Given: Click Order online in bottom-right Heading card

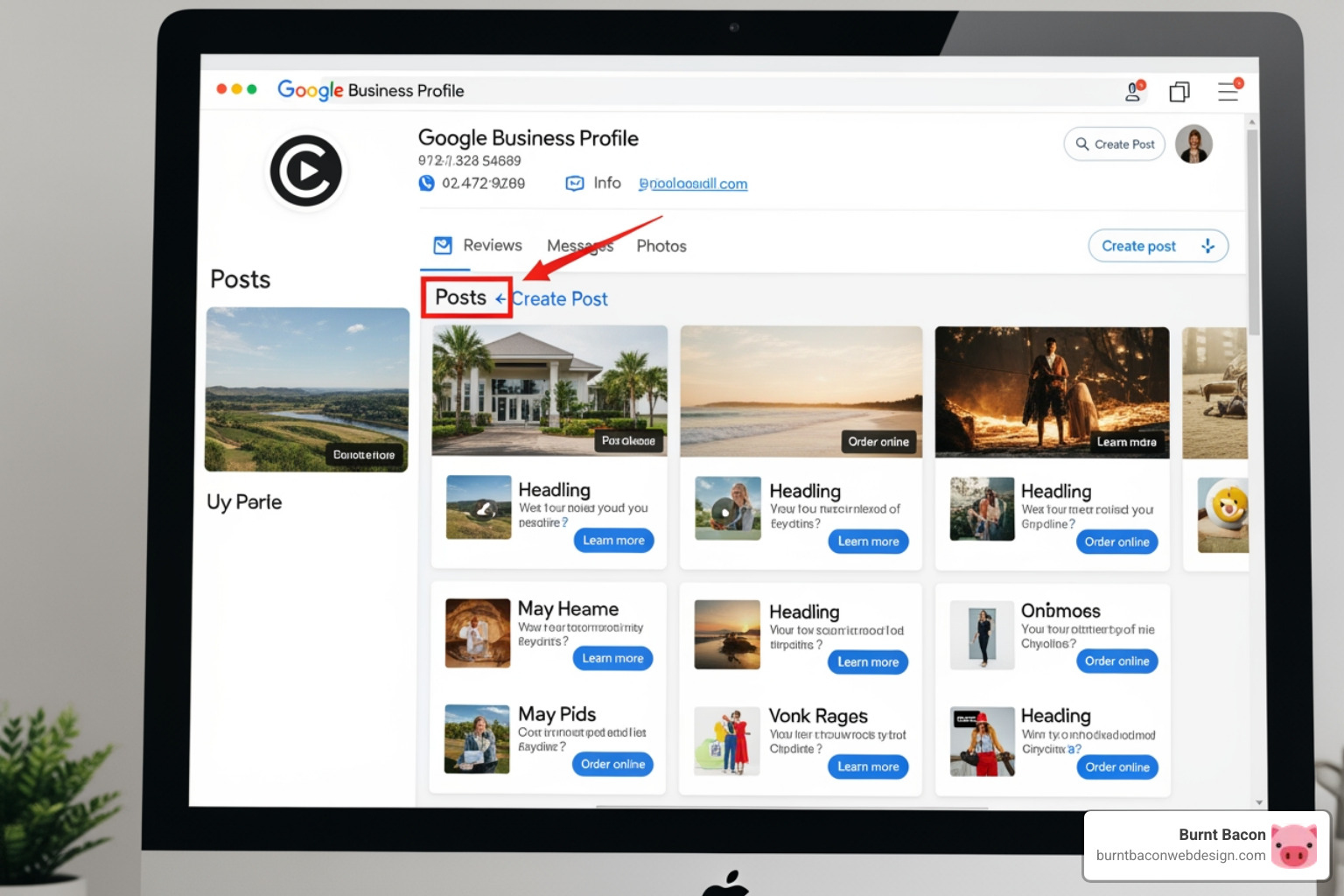Looking at the screenshot, I should (x=1117, y=767).
